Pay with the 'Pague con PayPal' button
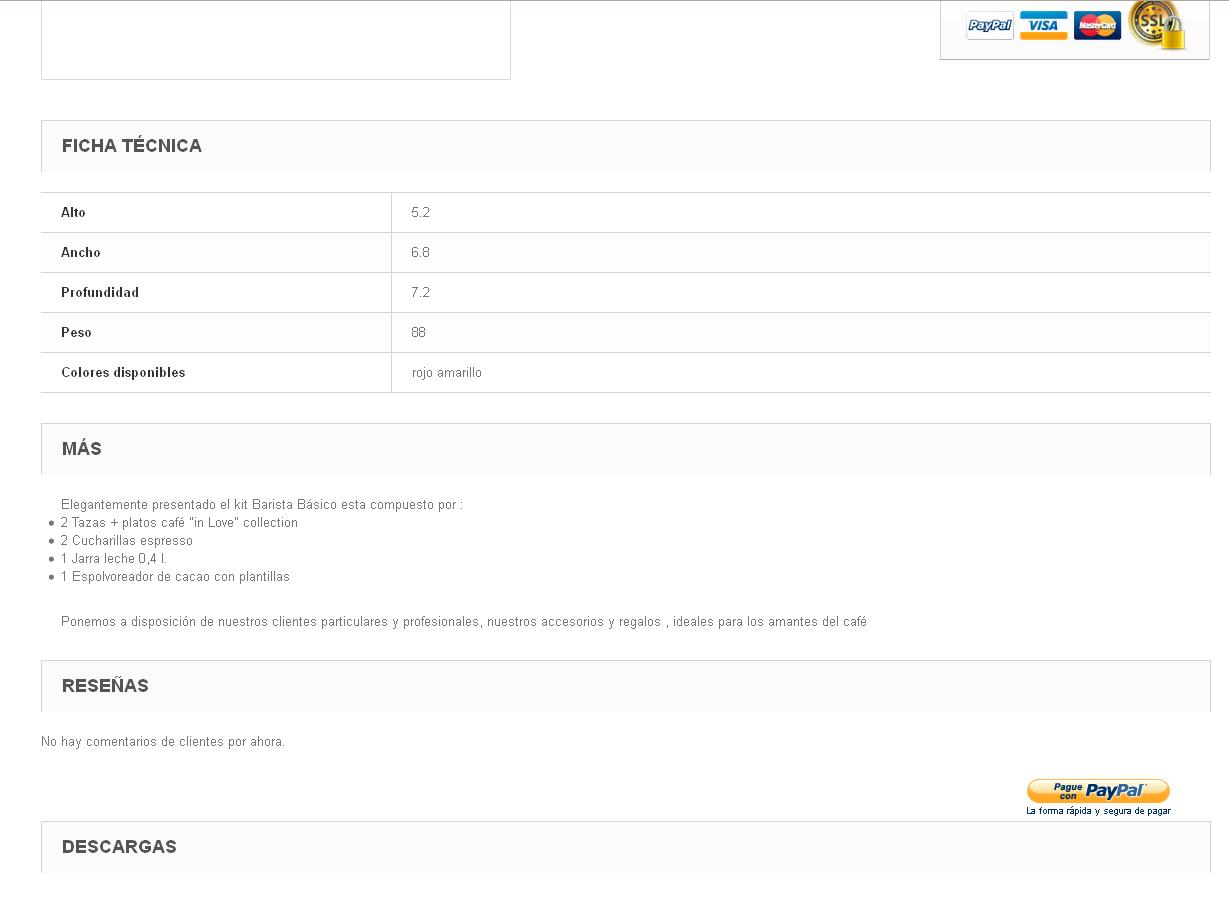This screenshot has height=898, width=1229. (x=1098, y=791)
